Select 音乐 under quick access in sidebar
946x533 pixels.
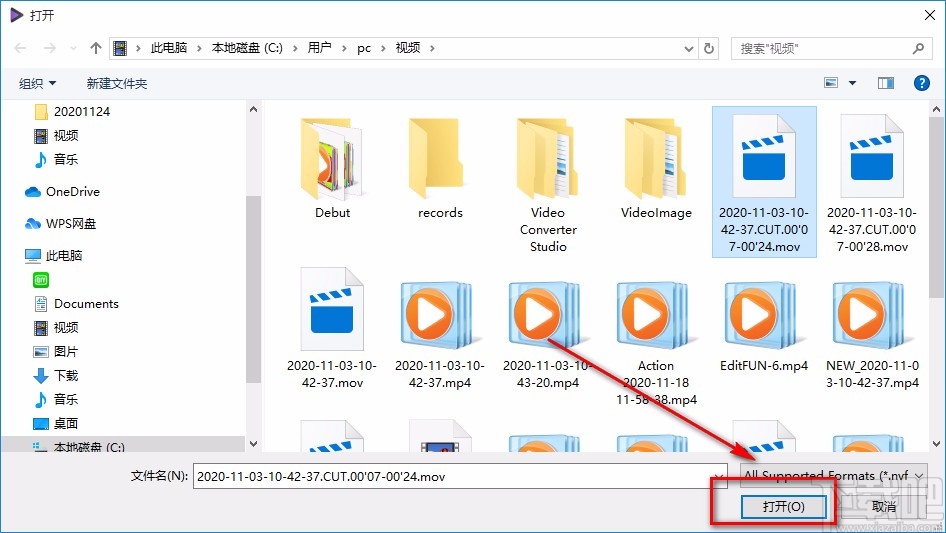(x=57, y=160)
